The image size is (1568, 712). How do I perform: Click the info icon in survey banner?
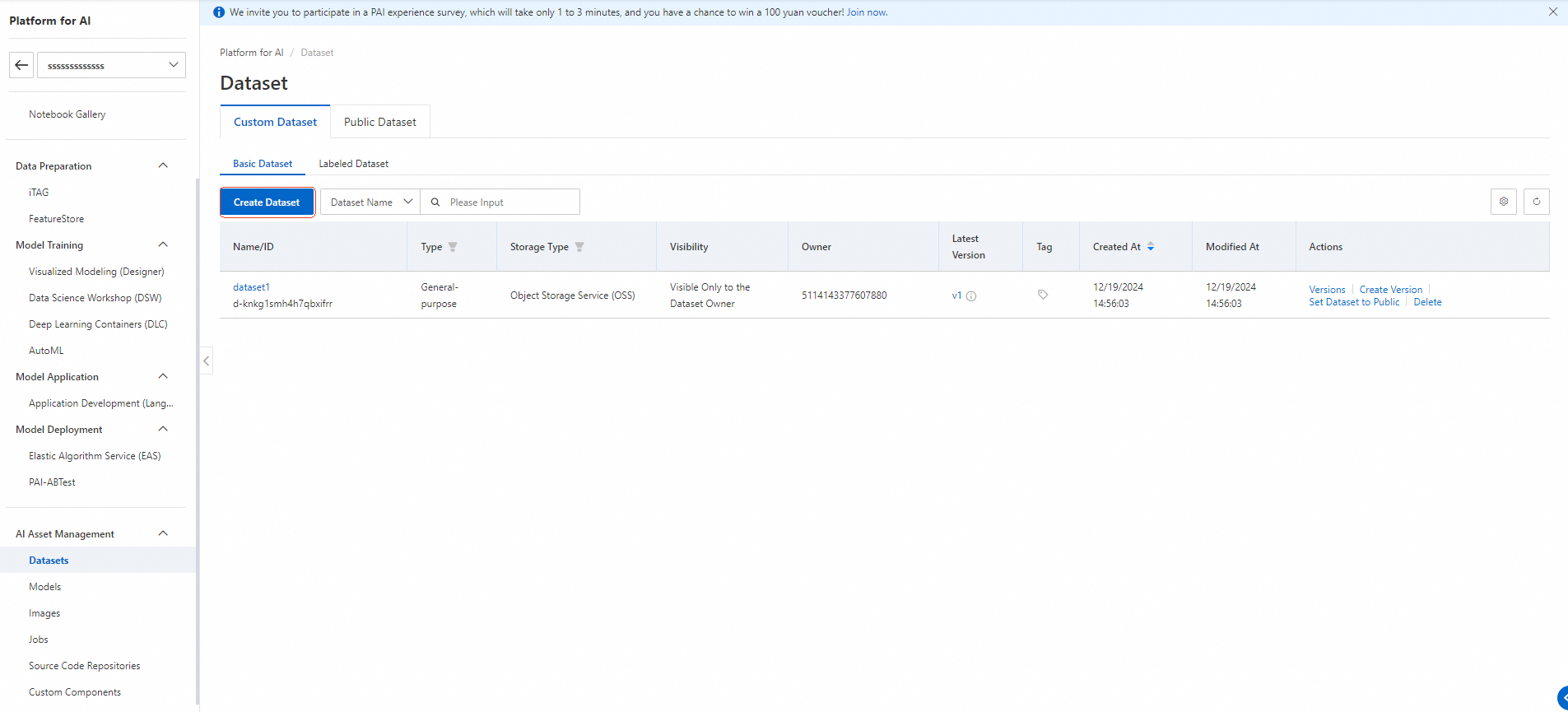point(219,12)
